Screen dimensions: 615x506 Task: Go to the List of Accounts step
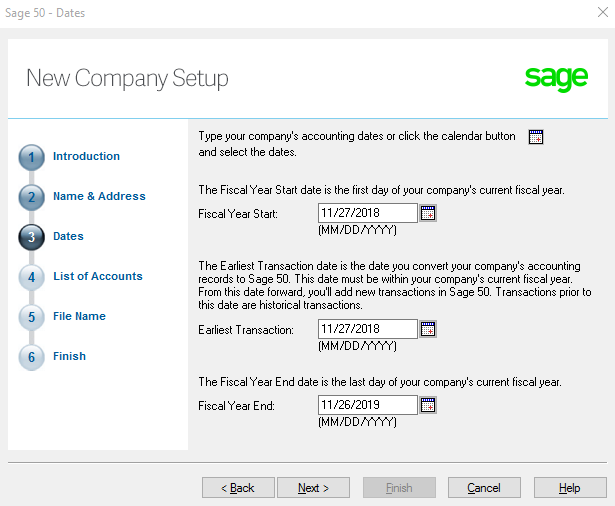98,276
